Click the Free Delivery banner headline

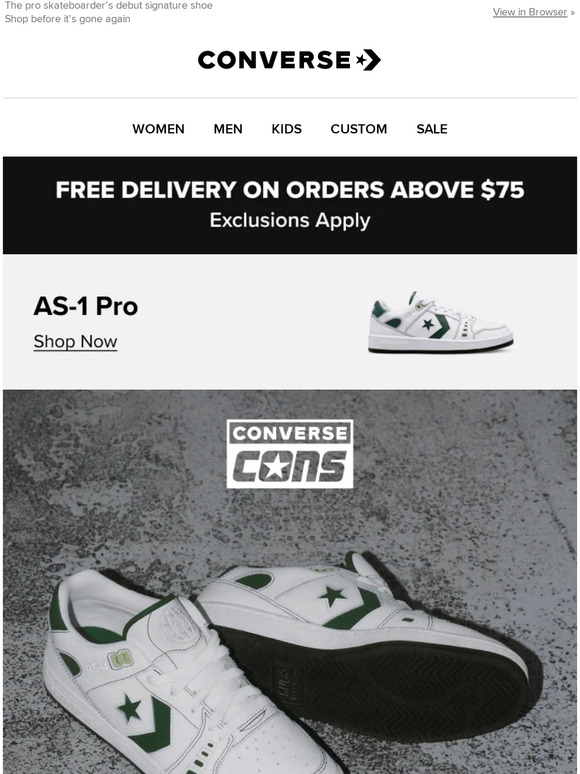[290, 190]
